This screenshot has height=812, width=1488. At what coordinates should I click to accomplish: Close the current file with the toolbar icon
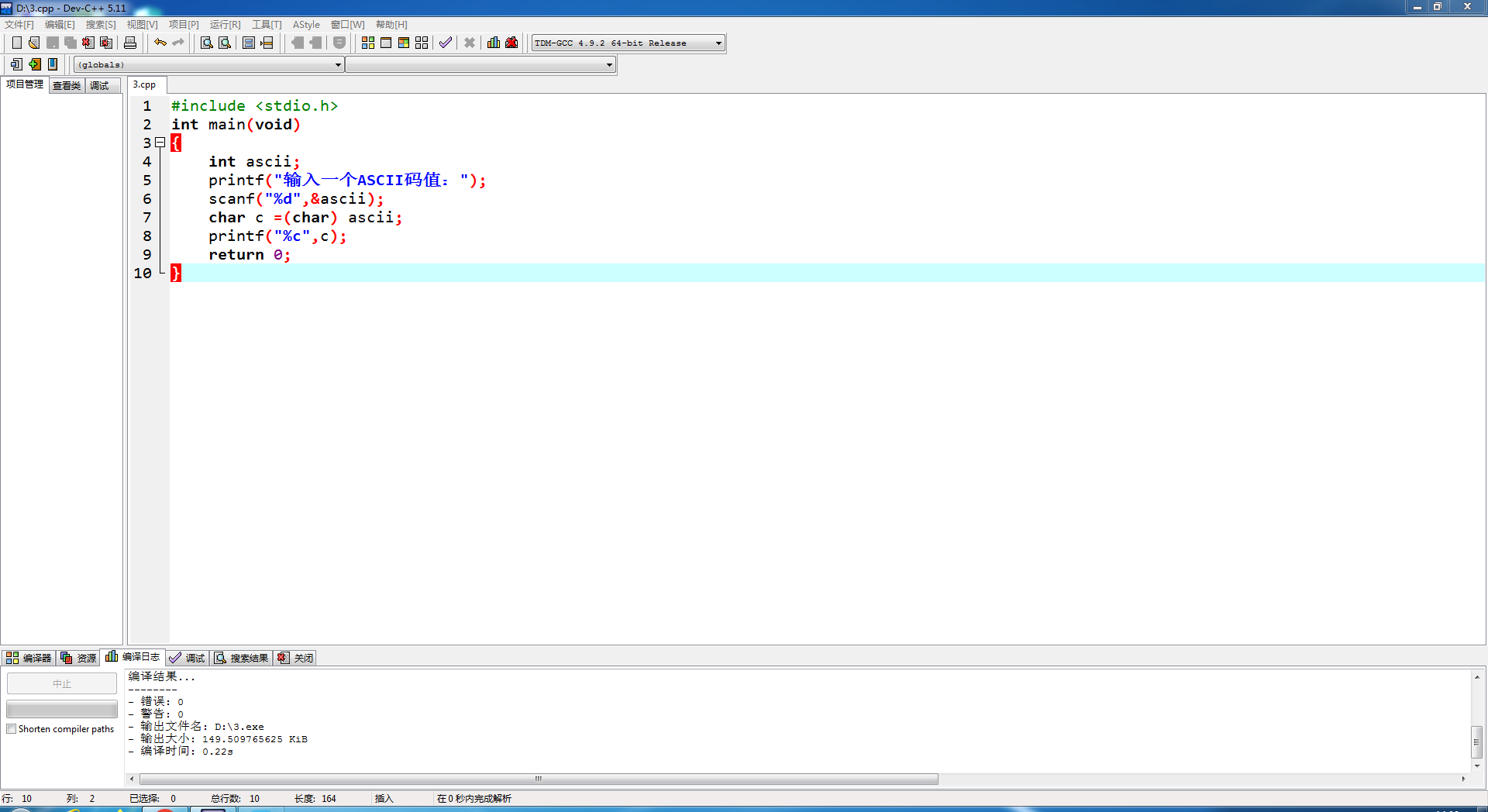tap(88, 43)
